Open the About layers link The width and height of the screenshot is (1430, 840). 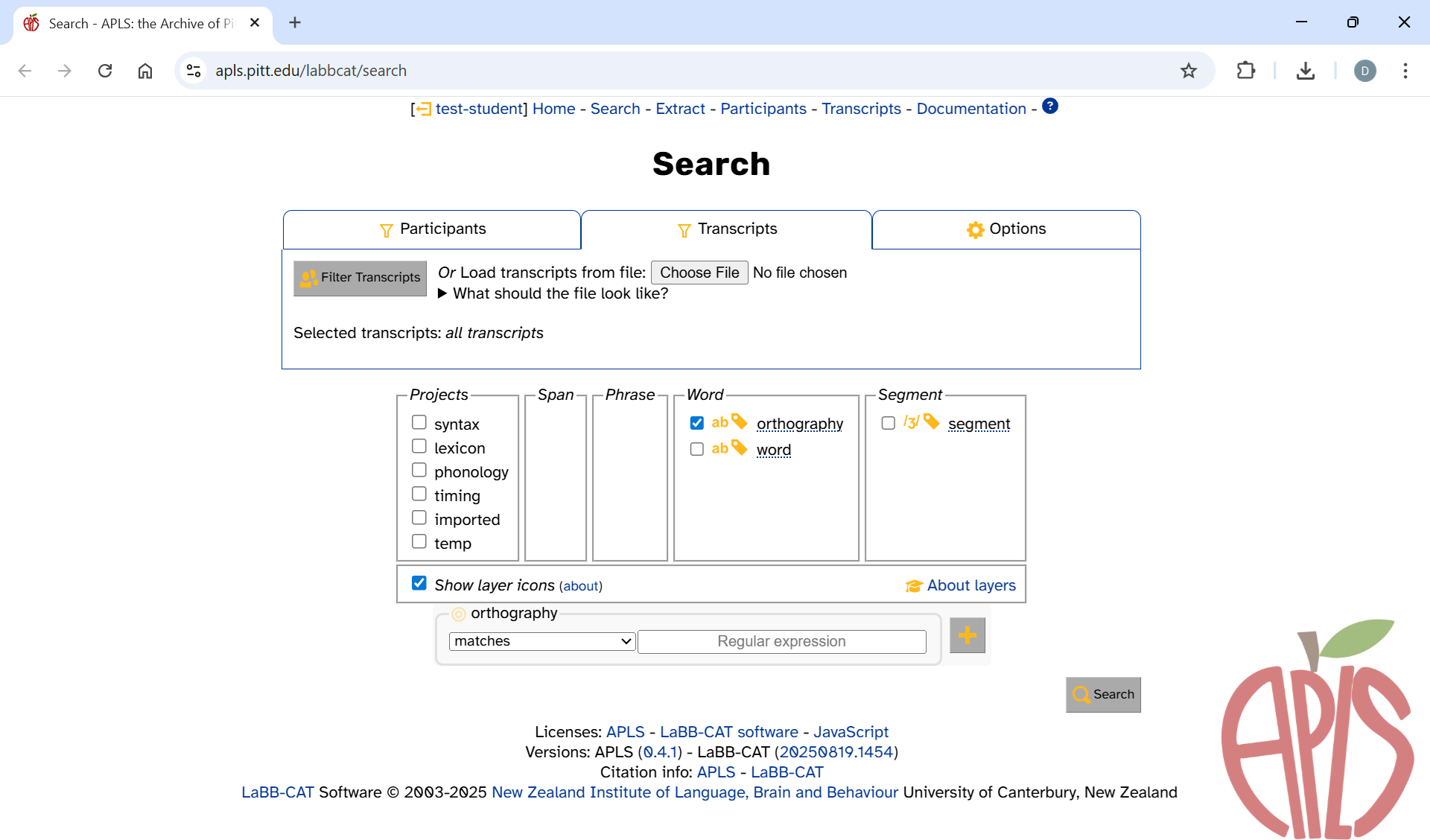click(970, 585)
